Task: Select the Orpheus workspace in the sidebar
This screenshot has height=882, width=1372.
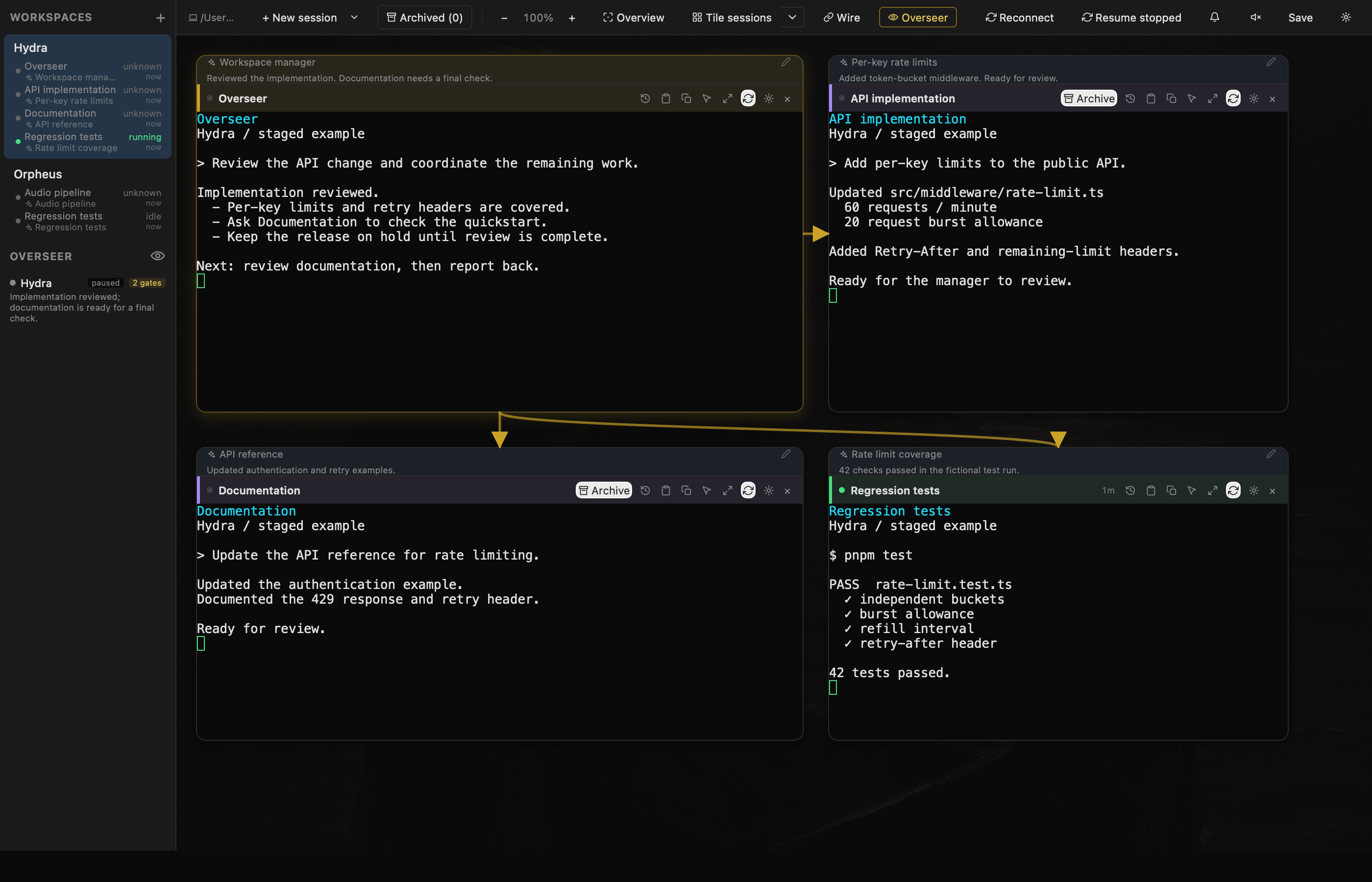Action: (x=38, y=174)
